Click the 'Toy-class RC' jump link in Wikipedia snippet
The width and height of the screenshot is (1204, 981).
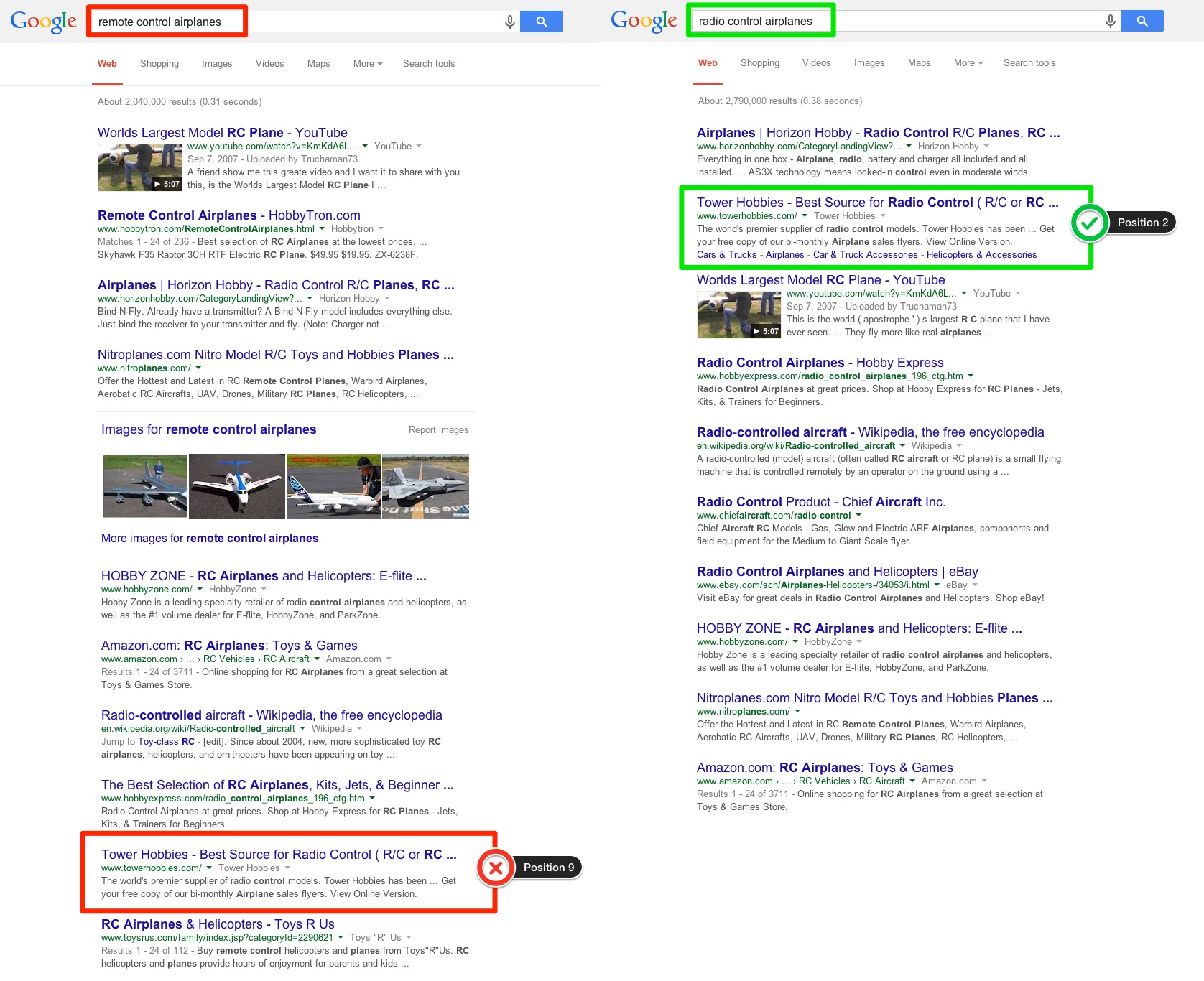pos(166,741)
